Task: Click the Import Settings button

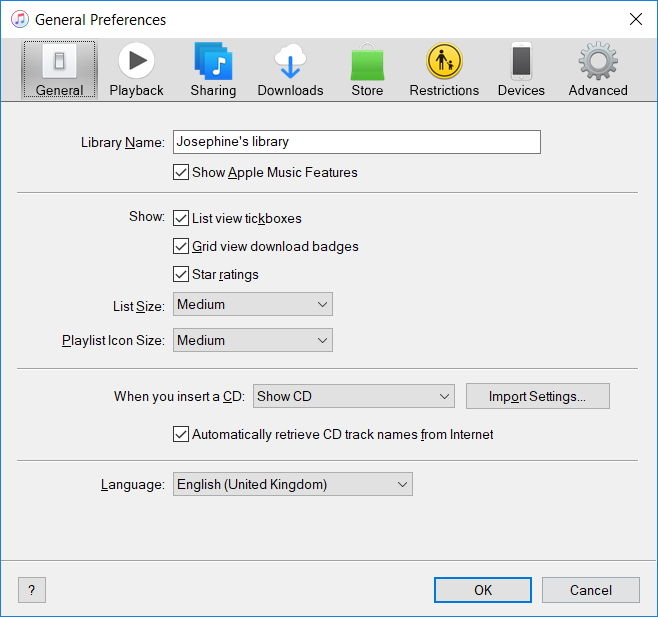Action: (538, 396)
